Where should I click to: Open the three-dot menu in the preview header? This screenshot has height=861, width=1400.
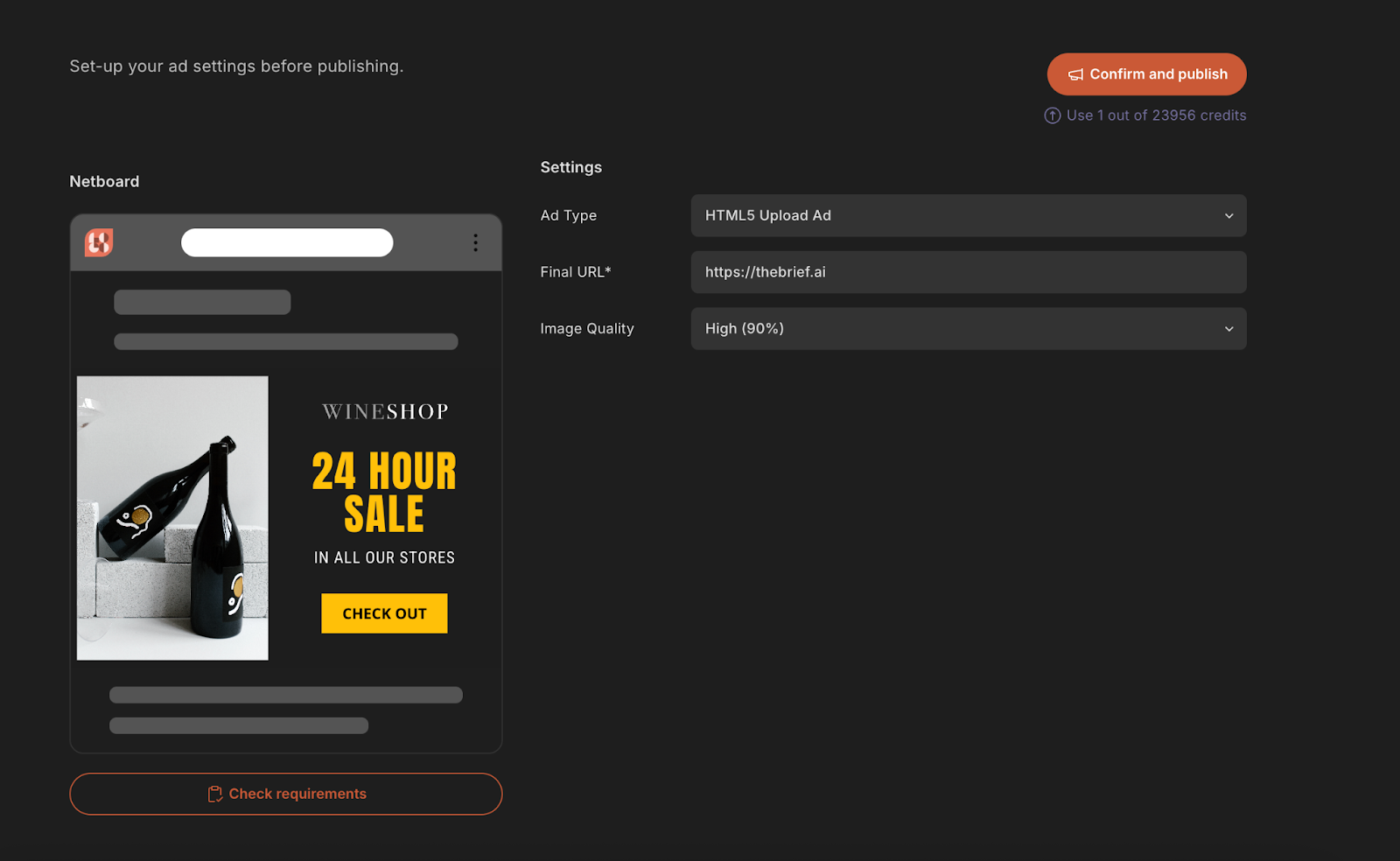click(475, 242)
